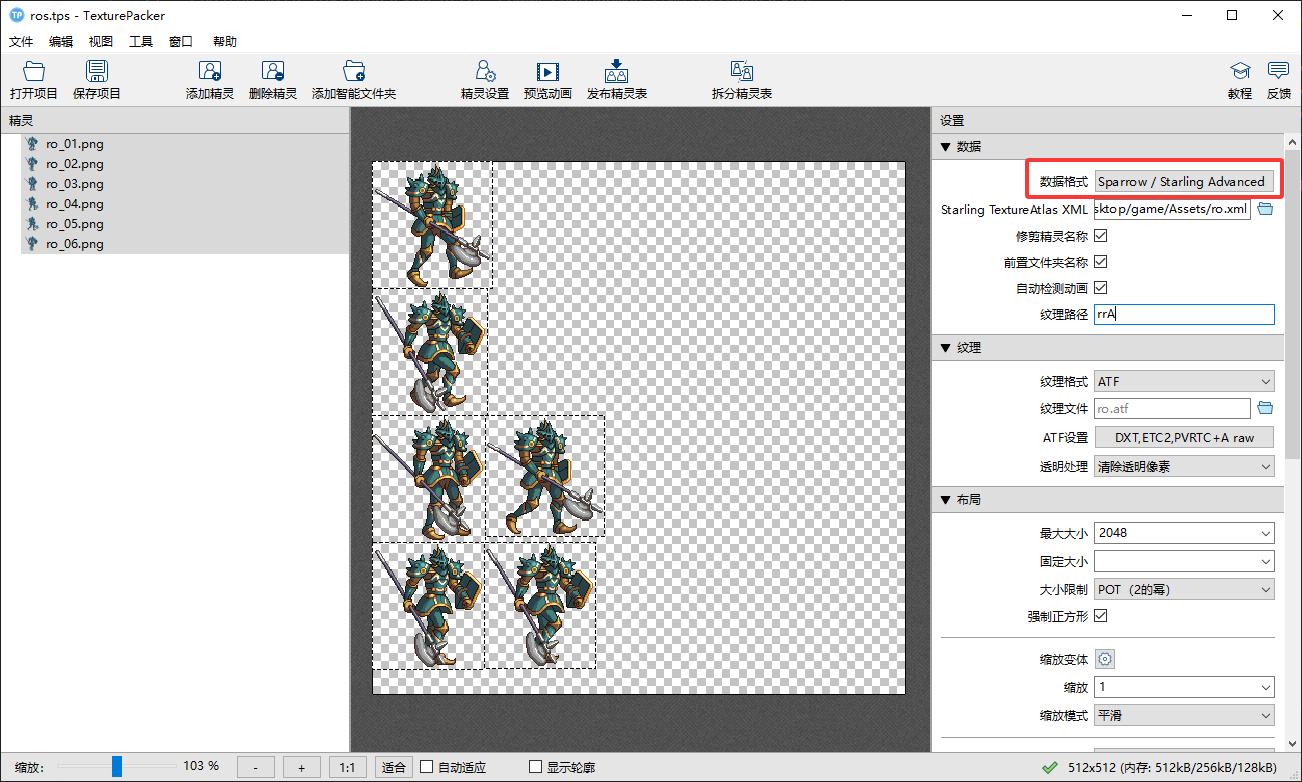Enable the 显示轮廓 checkbox
The width and height of the screenshot is (1302, 782).
click(x=535, y=767)
